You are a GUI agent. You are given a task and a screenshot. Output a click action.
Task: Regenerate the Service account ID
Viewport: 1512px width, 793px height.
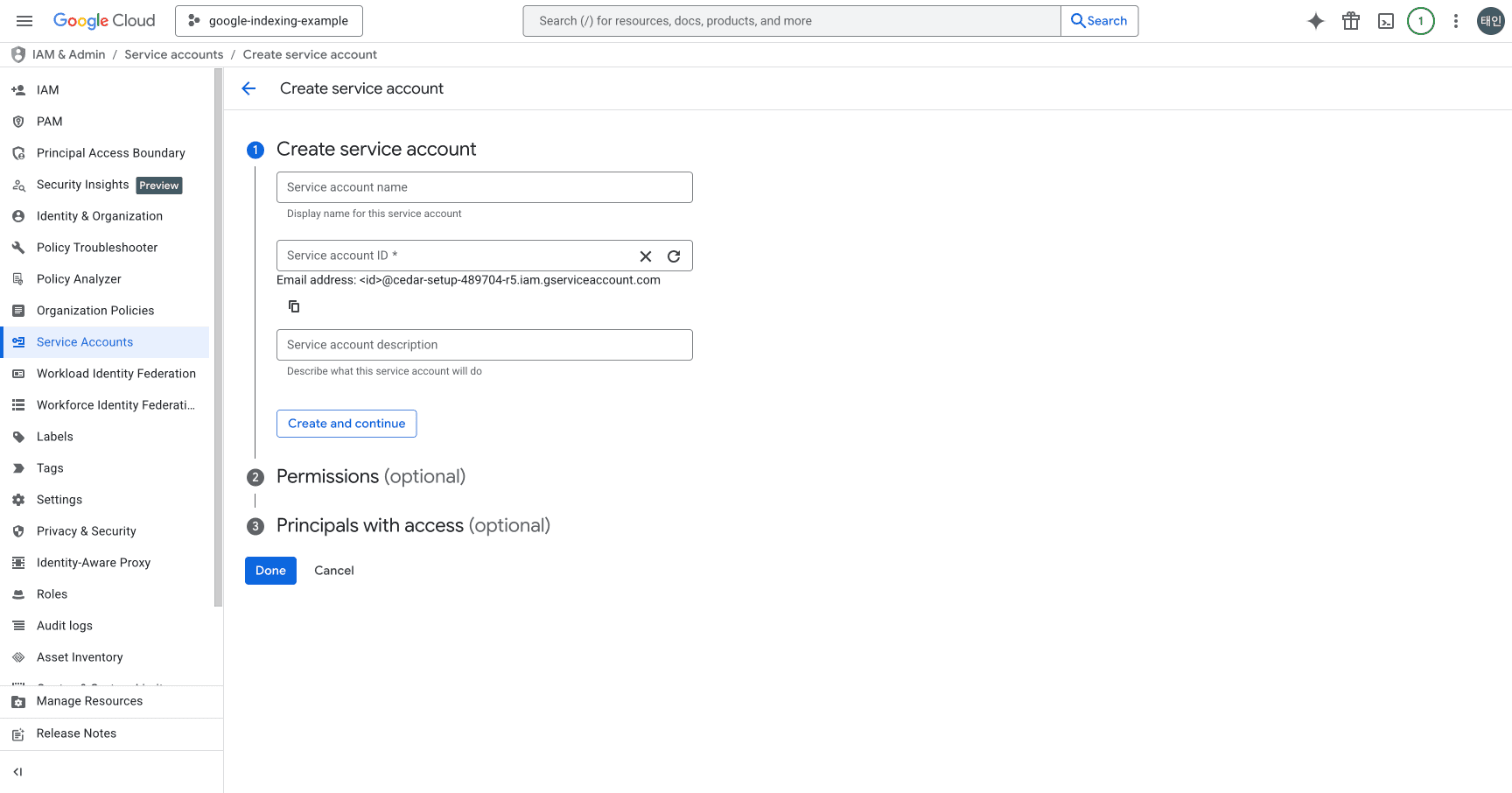674,256
